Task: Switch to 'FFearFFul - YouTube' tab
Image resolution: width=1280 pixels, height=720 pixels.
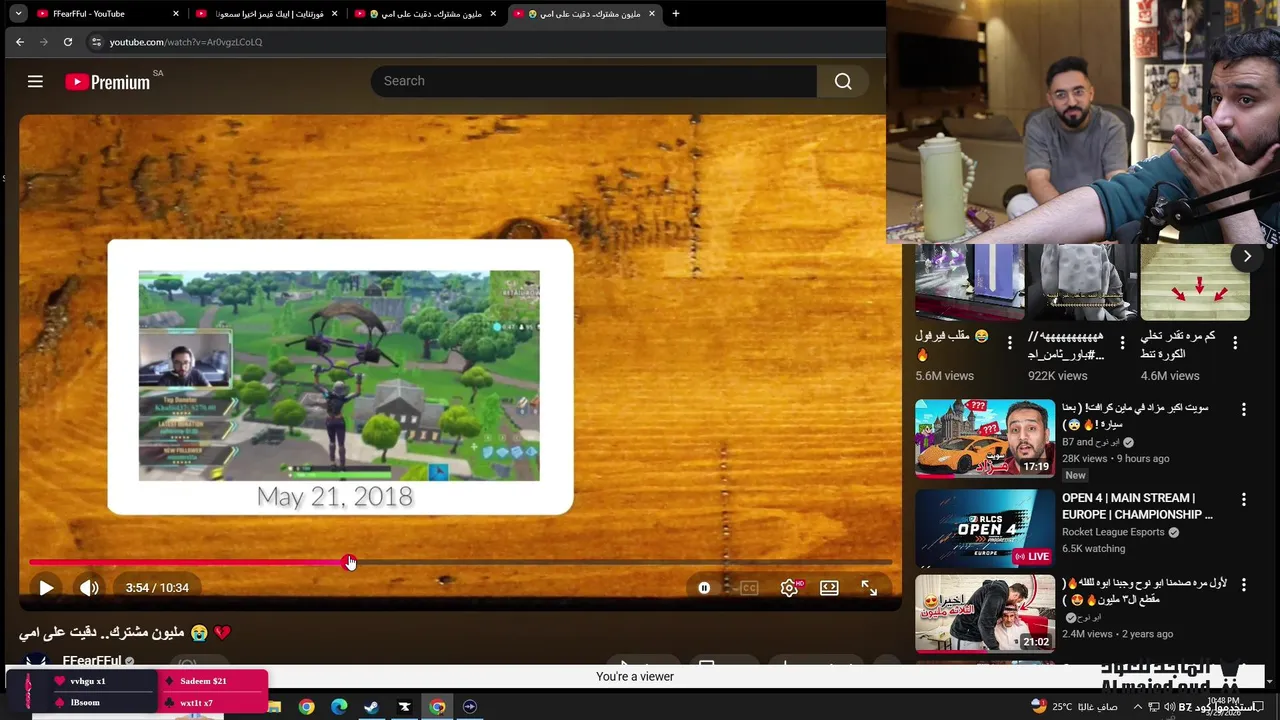Action: click(106, 14)
